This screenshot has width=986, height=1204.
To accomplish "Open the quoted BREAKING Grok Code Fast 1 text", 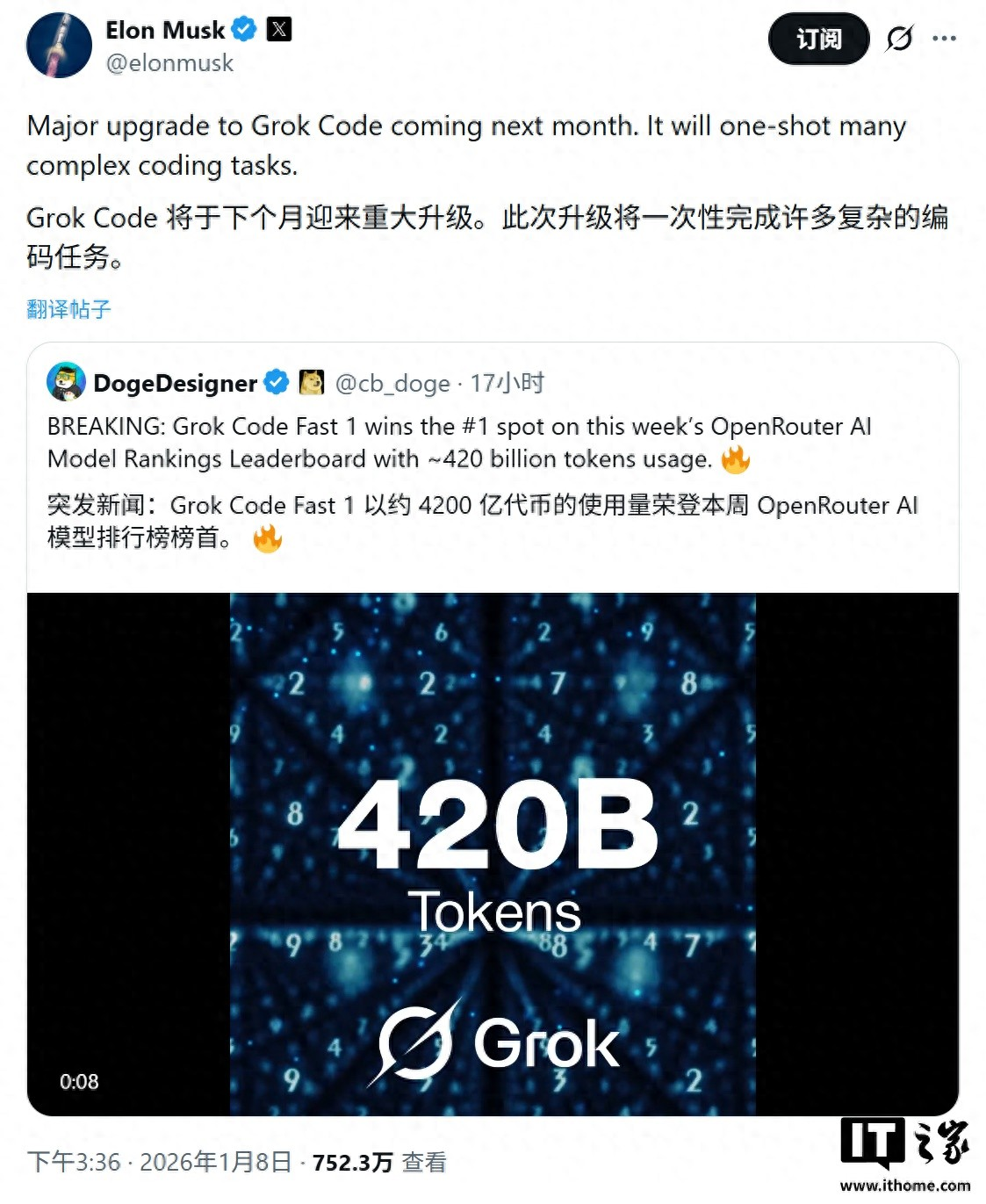I will click(x=459, y=443).
